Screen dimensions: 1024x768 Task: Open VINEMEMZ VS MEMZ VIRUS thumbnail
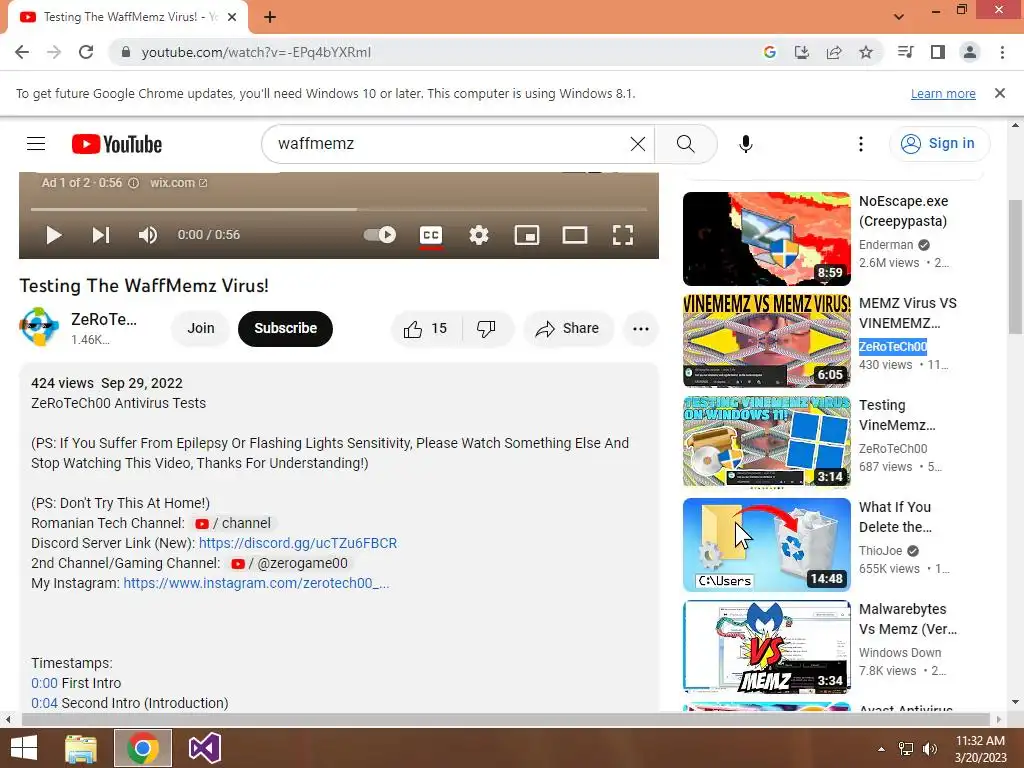(767, 341)
